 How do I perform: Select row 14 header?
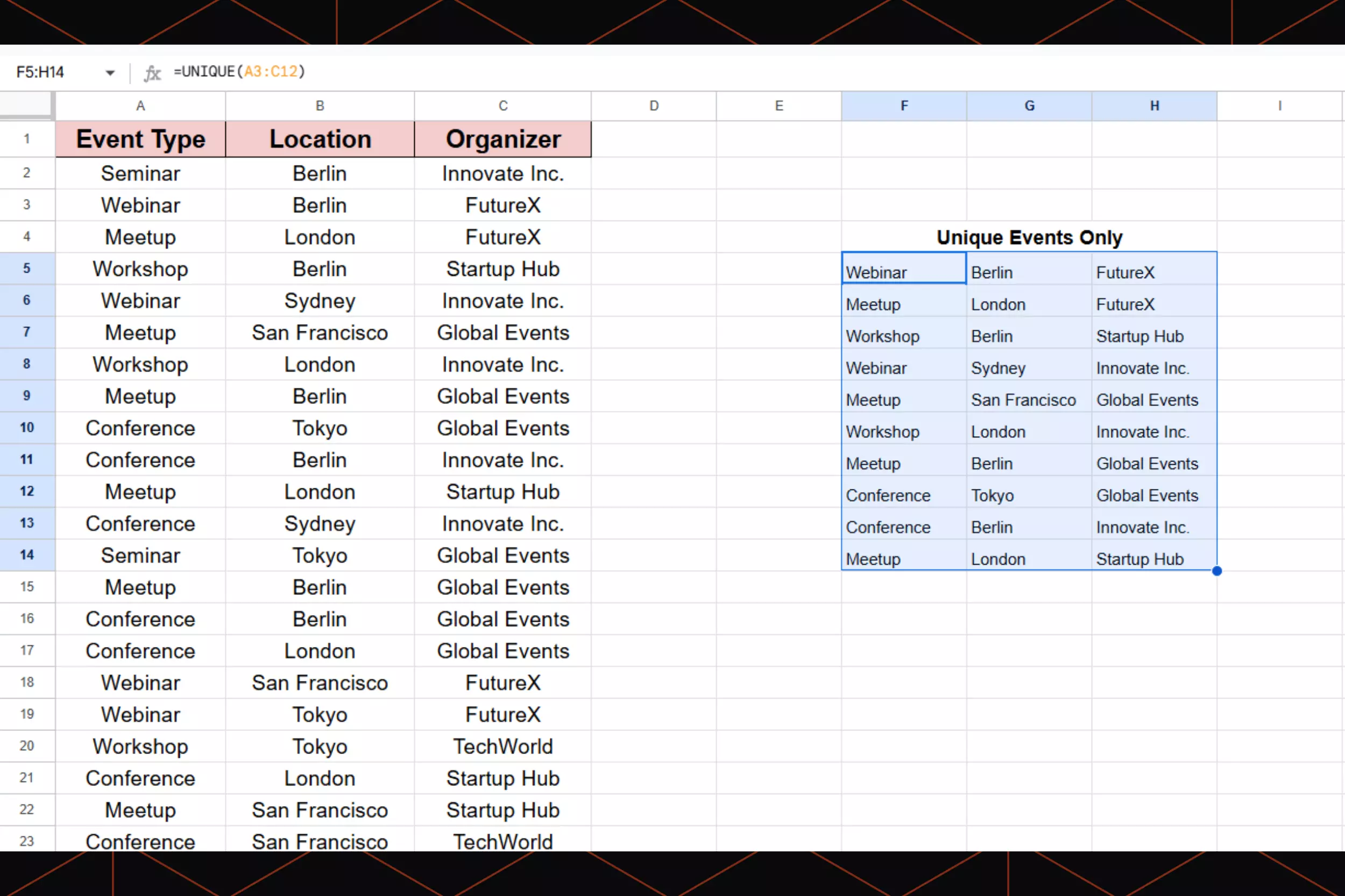coord(27,555)
